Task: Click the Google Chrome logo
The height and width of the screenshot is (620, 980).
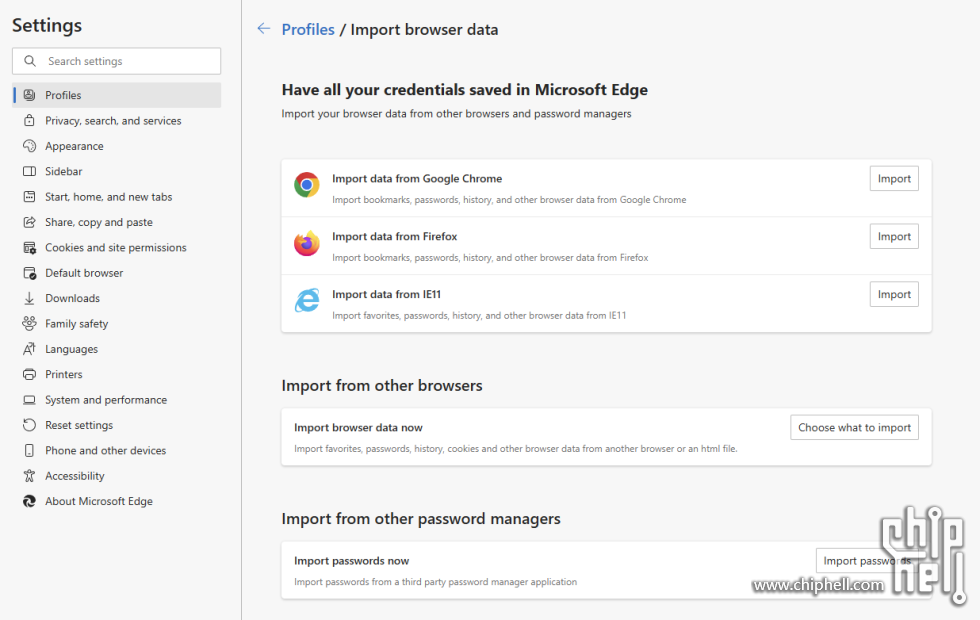Action: [x=307, y=185]
